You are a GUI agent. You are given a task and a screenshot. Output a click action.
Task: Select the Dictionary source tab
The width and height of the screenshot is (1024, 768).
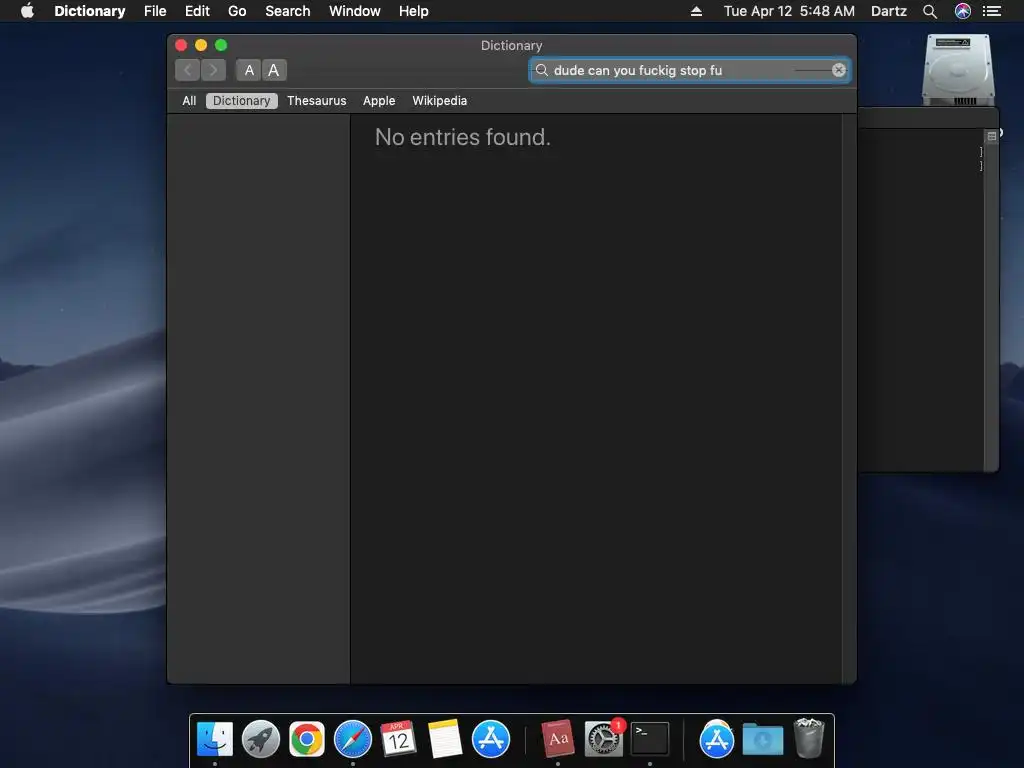pos(242,101)
